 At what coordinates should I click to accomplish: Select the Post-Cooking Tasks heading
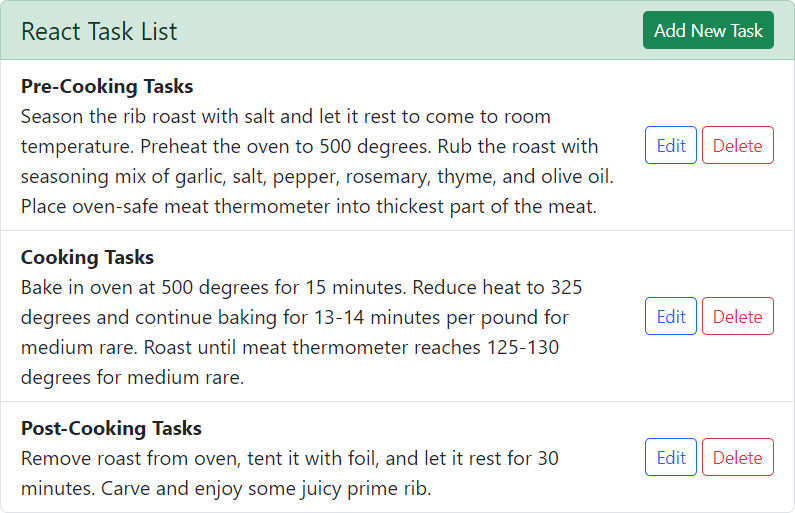tap(111, 428)
